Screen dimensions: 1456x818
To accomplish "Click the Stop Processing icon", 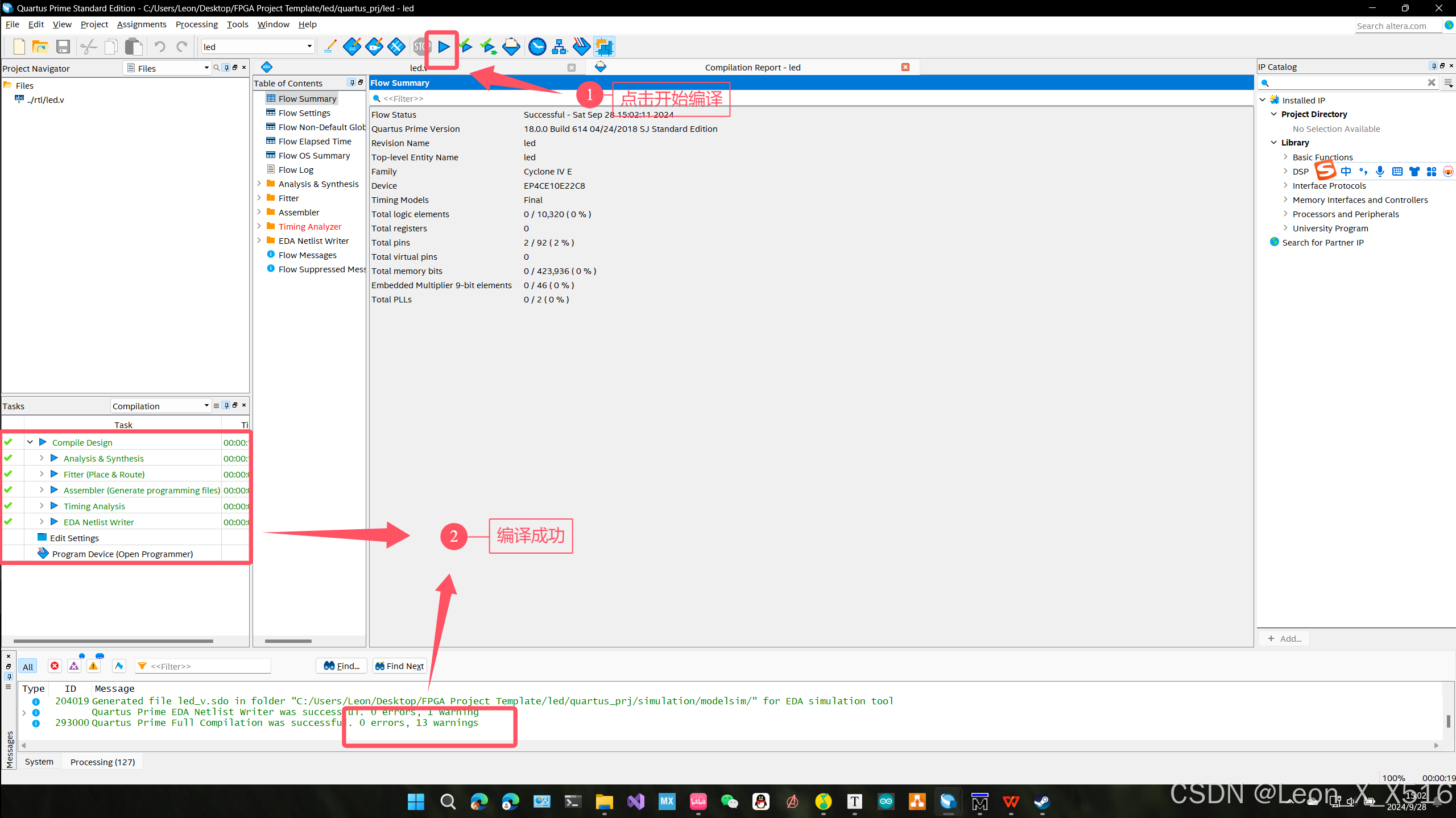I will click(x=421, y=47).
